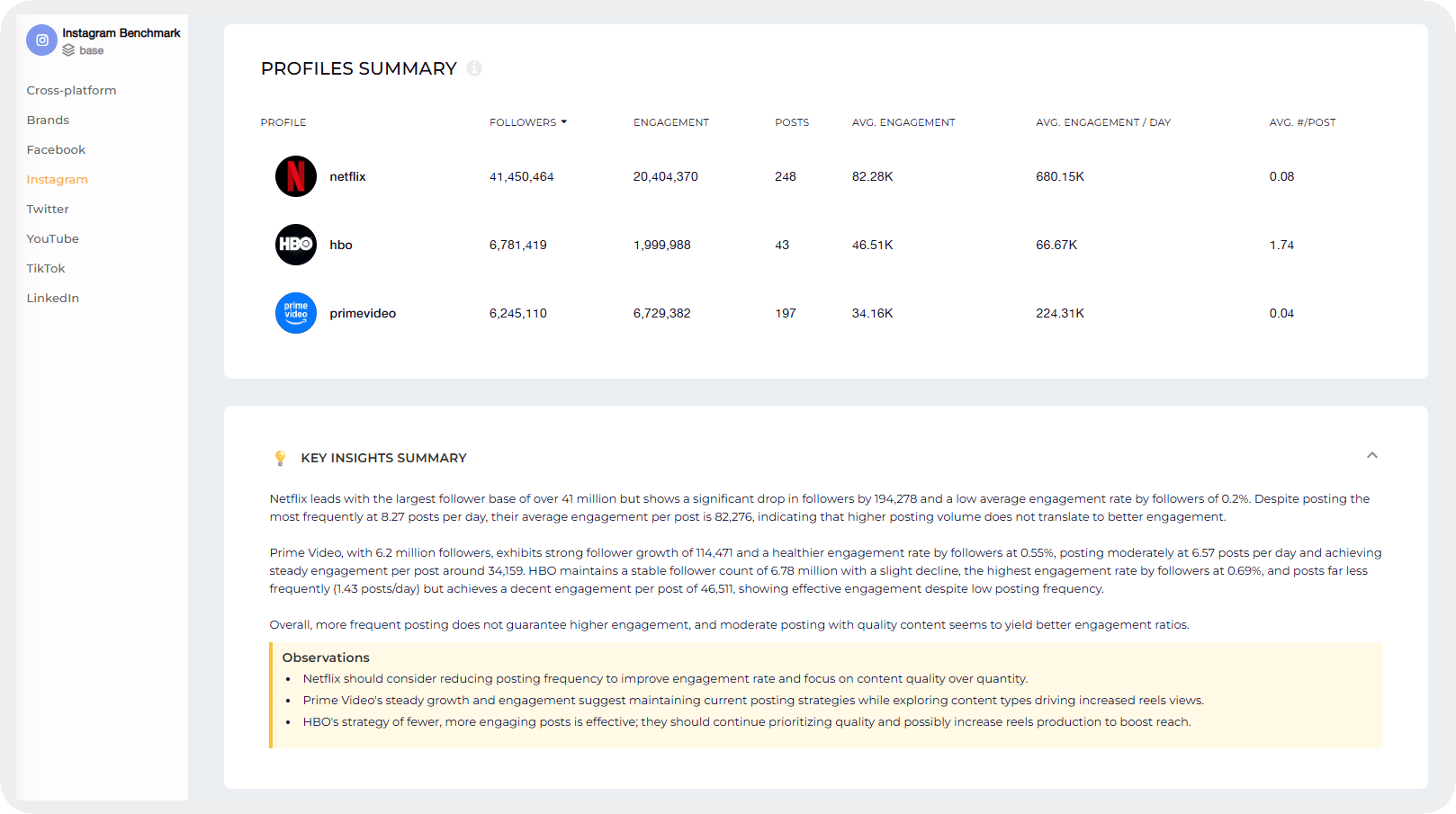The height and width of the screenshot is (814, 1456).
Task: Click Netflix engagement value 20,404,370
Action: click(x=666, y=176)
